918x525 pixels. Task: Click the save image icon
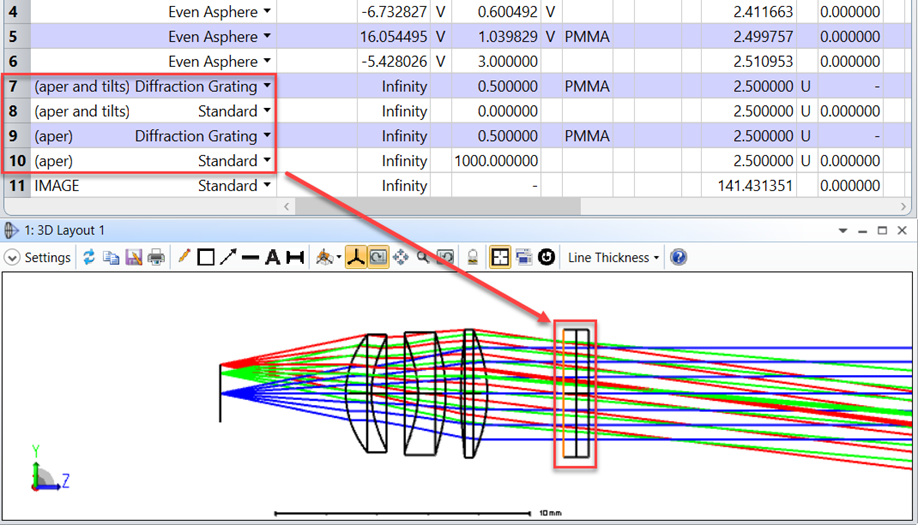click(133, 258)
